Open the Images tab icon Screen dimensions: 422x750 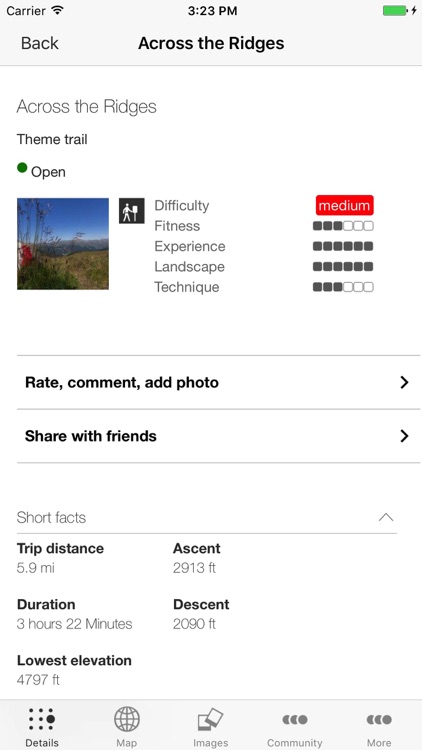(211, 720)
